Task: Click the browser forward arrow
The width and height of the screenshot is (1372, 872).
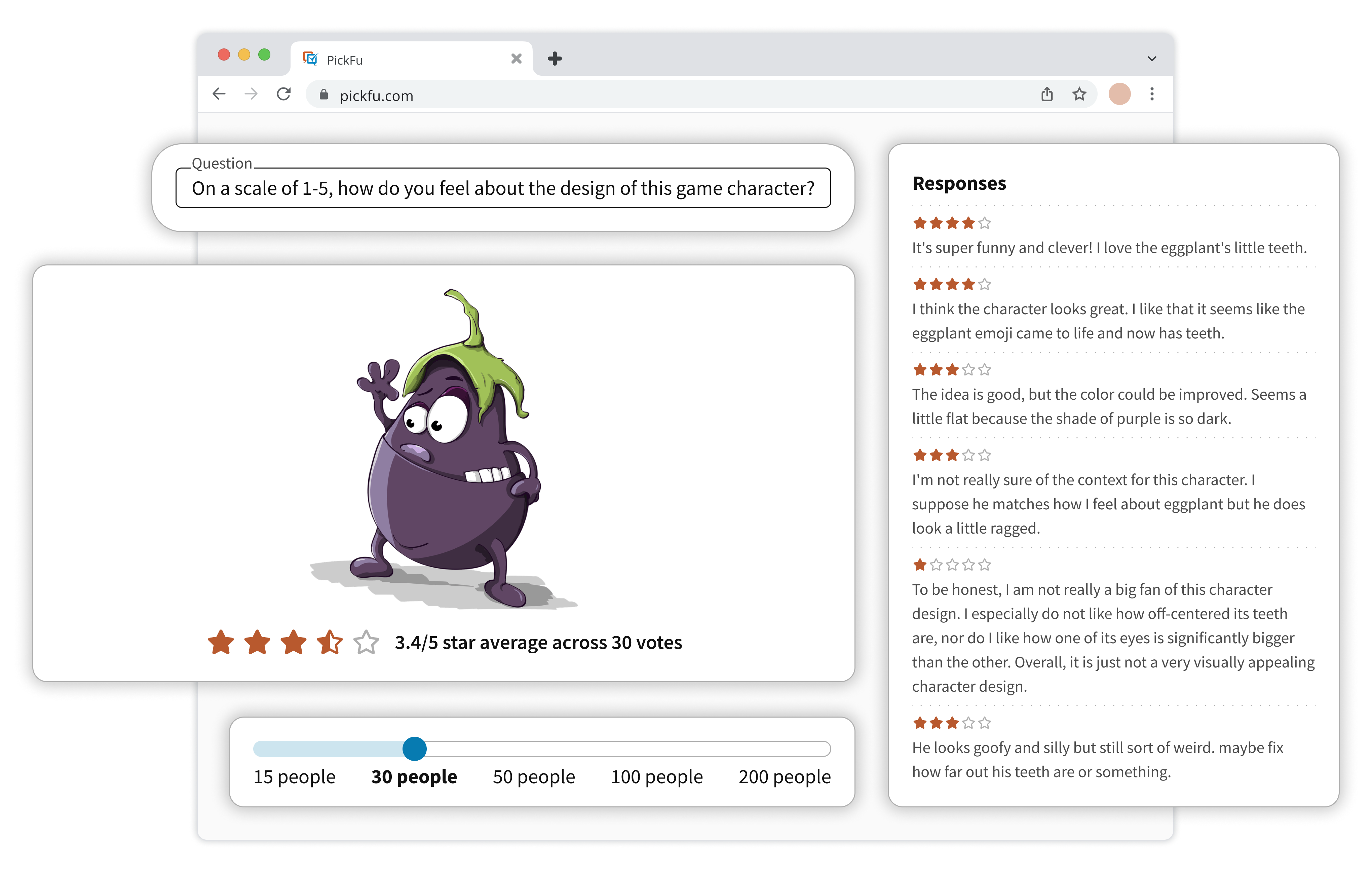Action: [251, 94]
